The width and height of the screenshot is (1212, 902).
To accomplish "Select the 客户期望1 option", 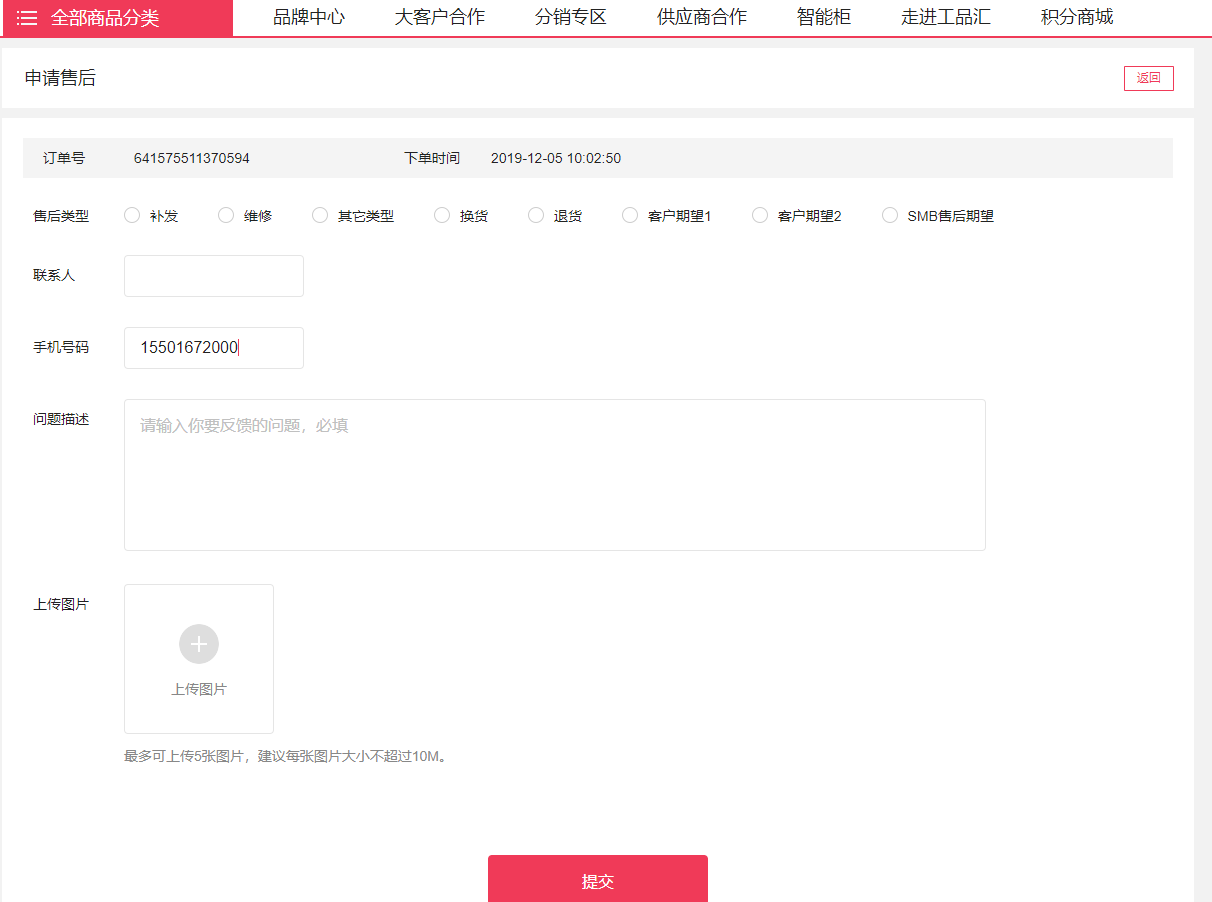I will [x=630, y=215].
